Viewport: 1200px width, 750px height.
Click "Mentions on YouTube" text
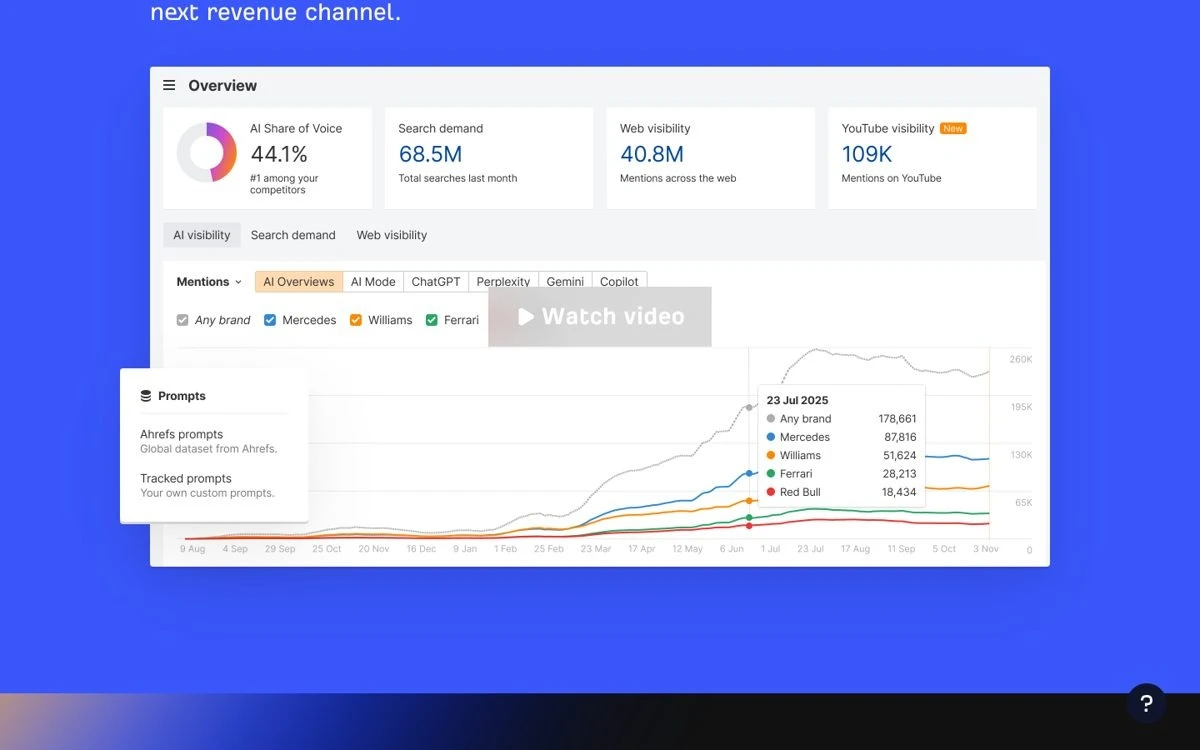point(892,178)
